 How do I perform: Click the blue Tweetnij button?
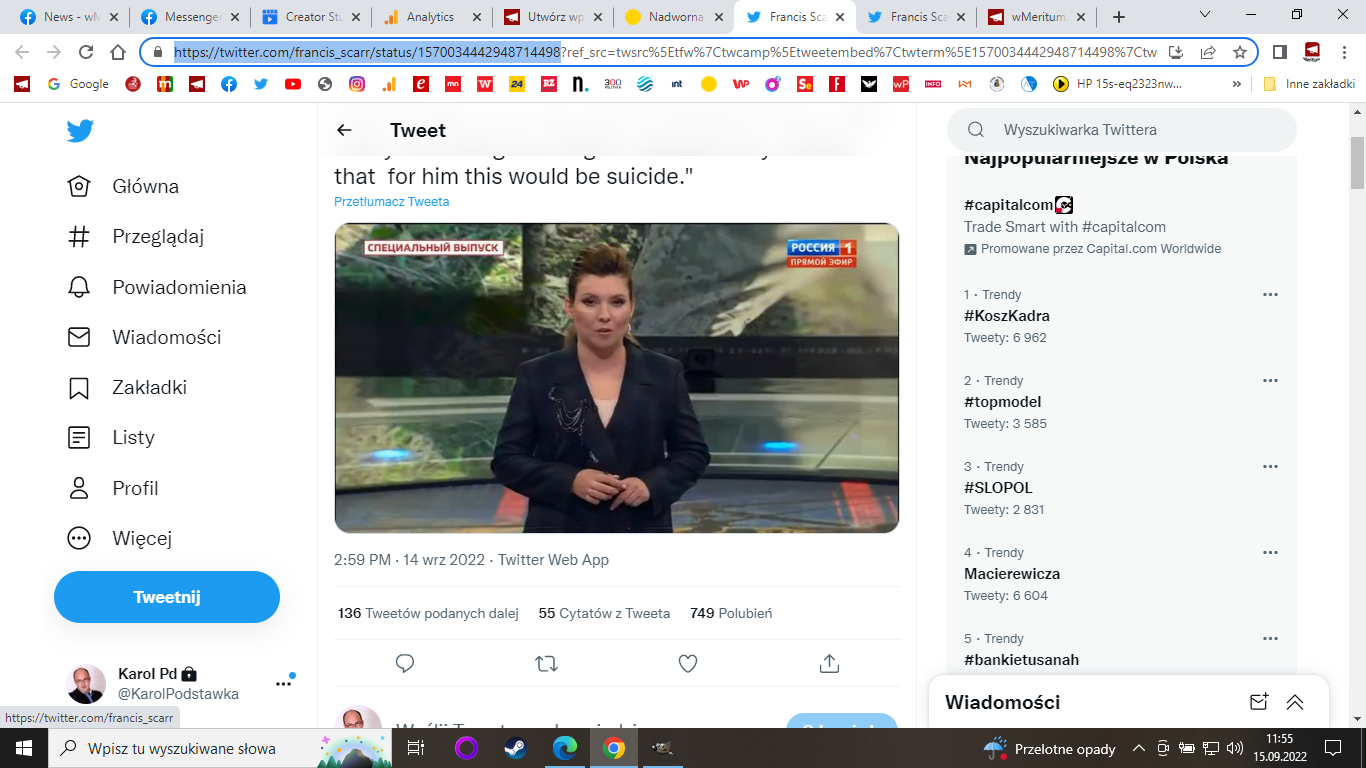(167, 597)
